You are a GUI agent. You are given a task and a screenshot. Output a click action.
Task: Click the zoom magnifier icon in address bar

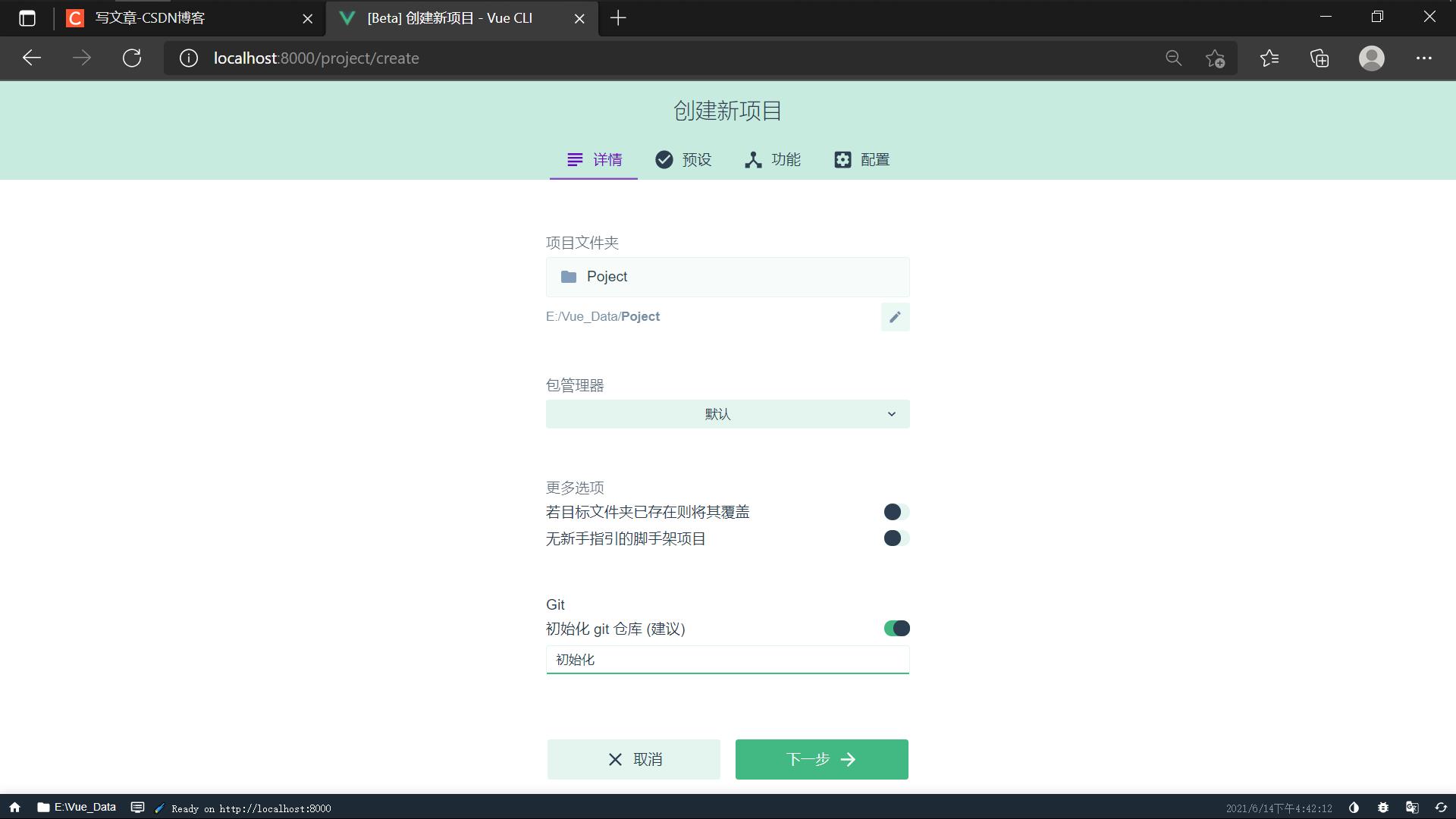tap(1173, 58)
